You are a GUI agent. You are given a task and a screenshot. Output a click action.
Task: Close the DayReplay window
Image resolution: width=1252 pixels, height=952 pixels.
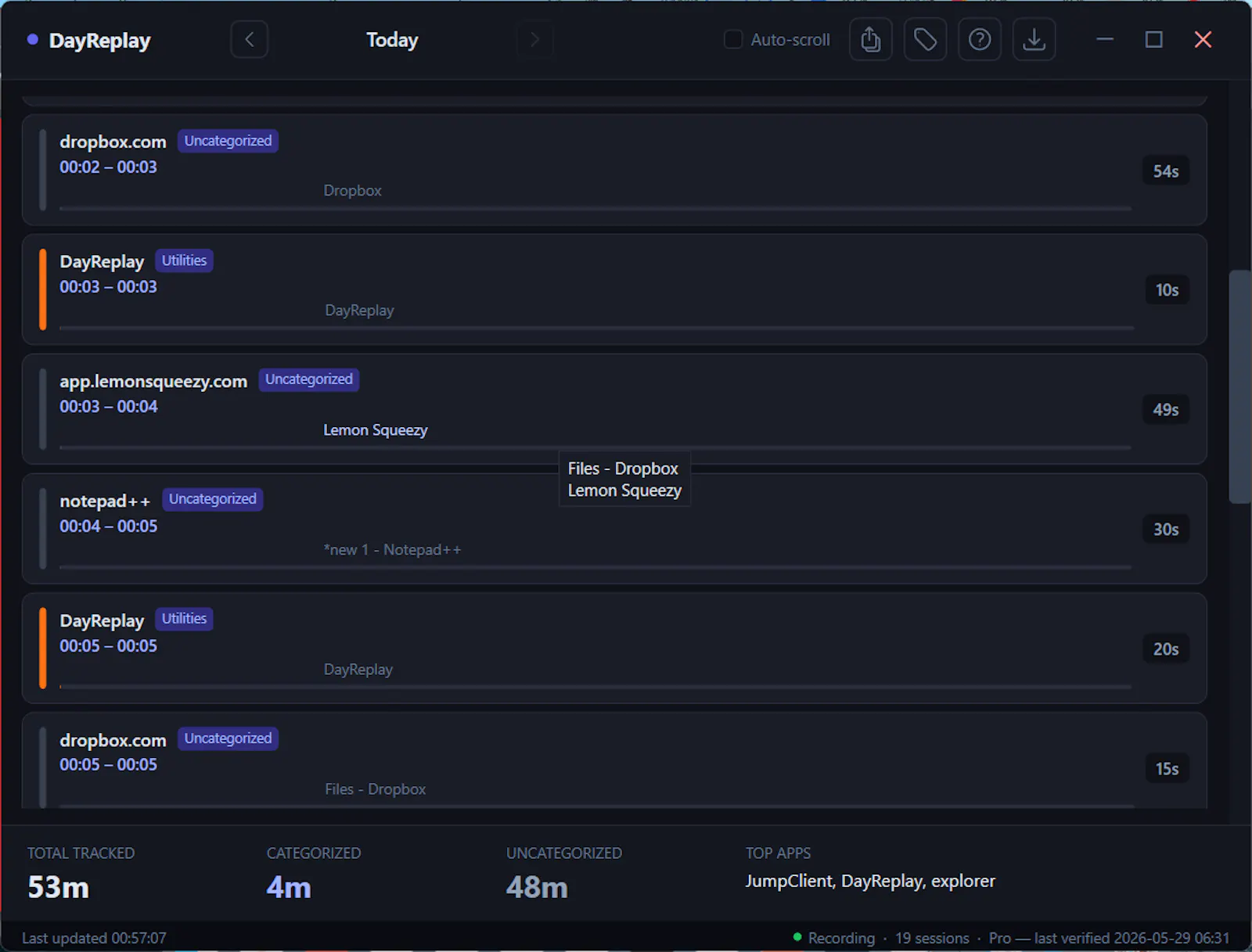pos(1203,39)
